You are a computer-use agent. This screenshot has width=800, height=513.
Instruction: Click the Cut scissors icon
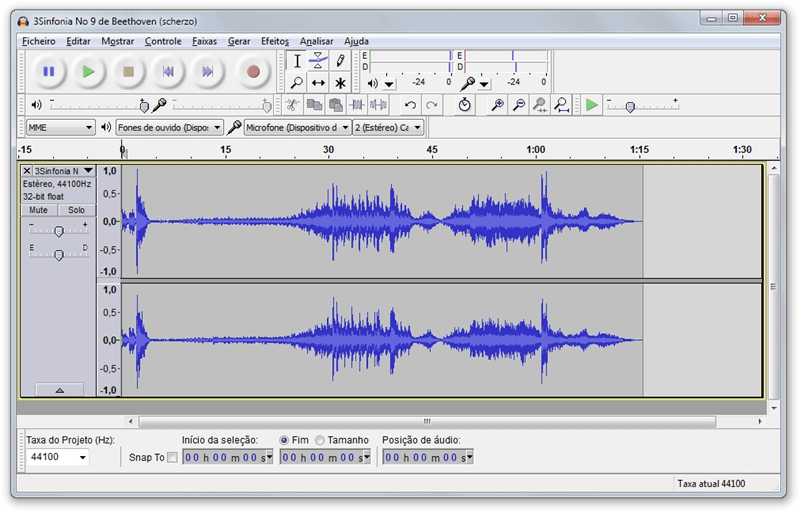click(x=292, y=105)
